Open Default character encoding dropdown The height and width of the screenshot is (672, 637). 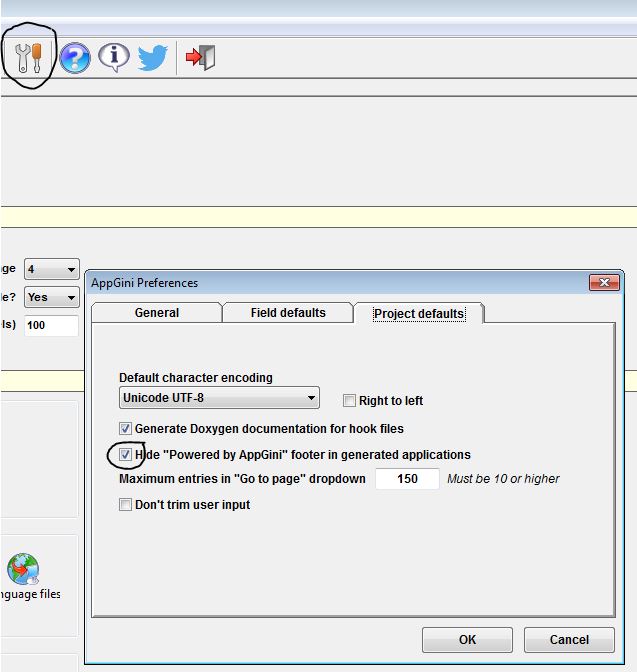point(219,398)
